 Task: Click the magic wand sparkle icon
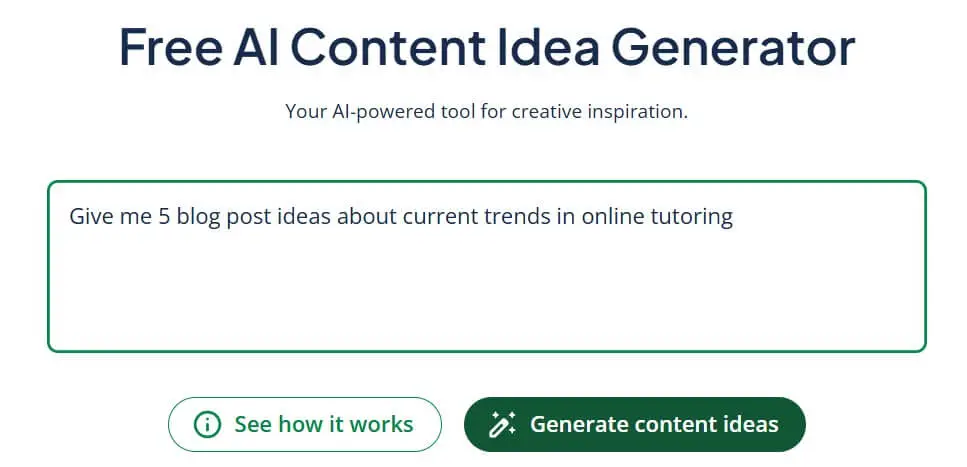502,424
